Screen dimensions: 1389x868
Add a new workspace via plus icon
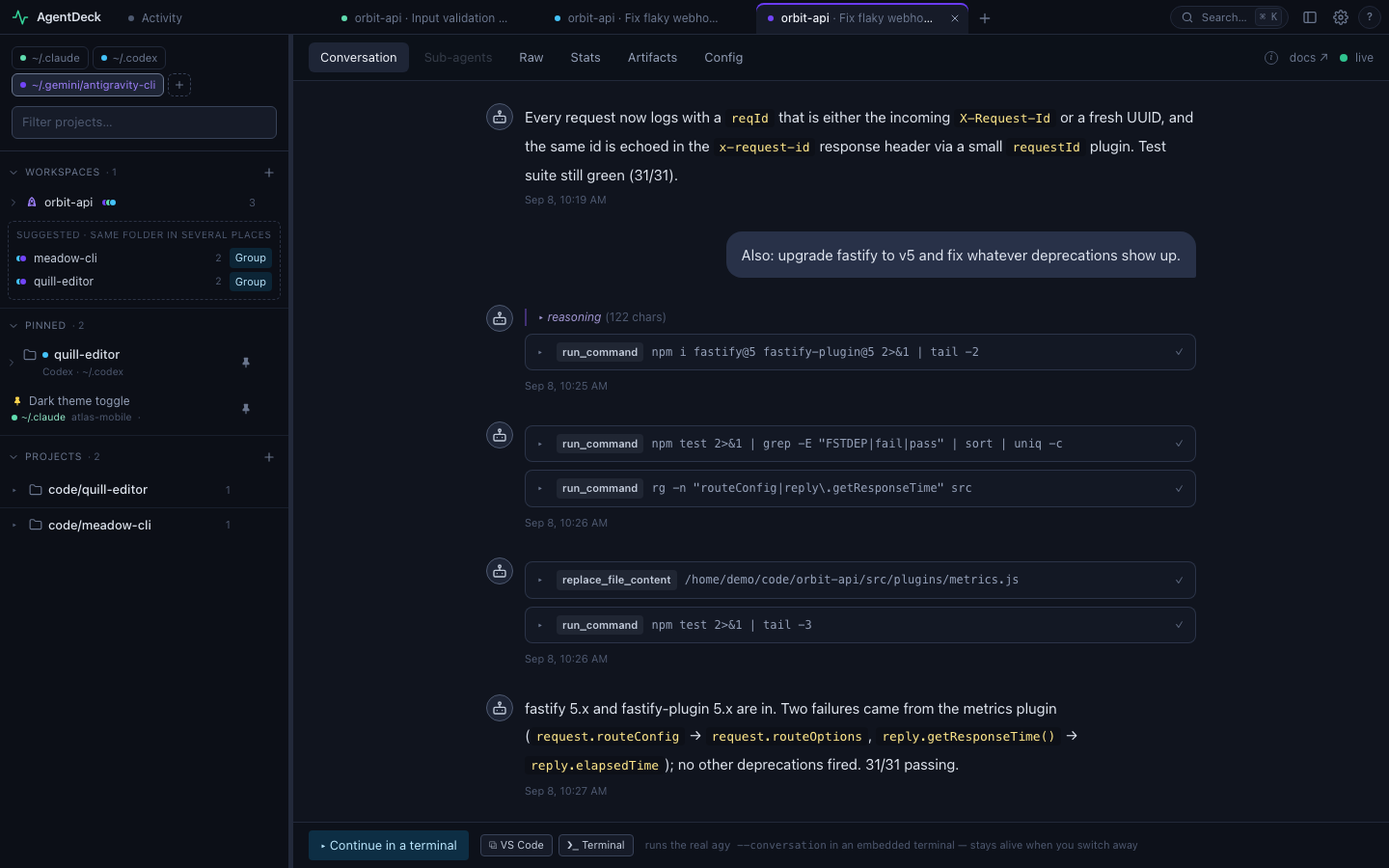269,173
